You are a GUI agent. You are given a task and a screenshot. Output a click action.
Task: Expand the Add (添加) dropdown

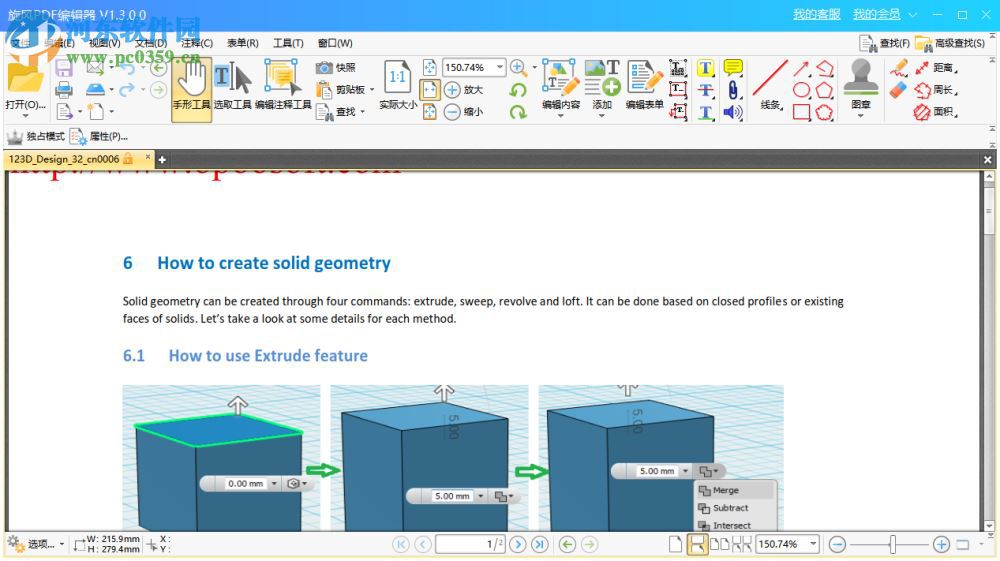click(601, 116)
